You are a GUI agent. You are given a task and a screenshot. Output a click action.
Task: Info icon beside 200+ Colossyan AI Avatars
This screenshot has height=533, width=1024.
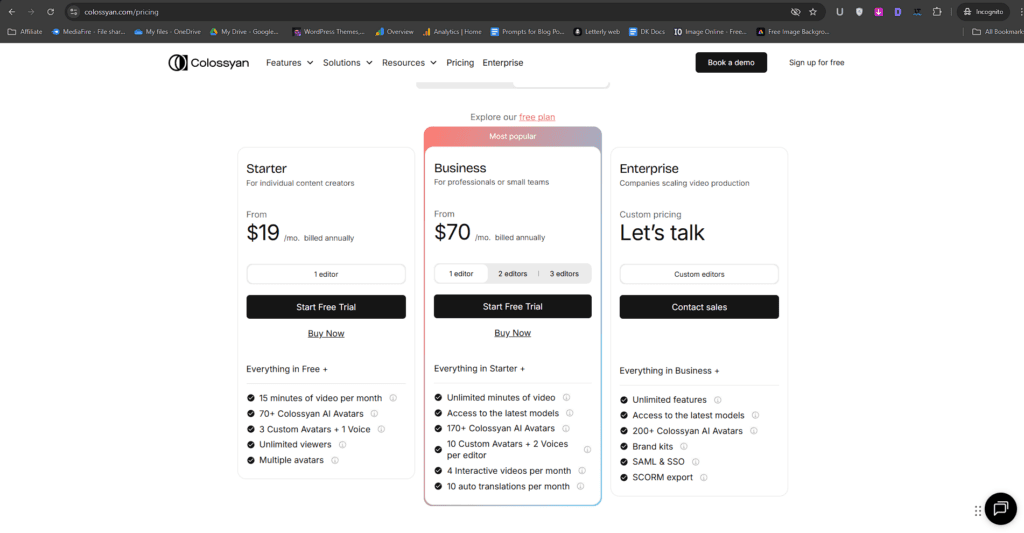click(x=754, y=431)
